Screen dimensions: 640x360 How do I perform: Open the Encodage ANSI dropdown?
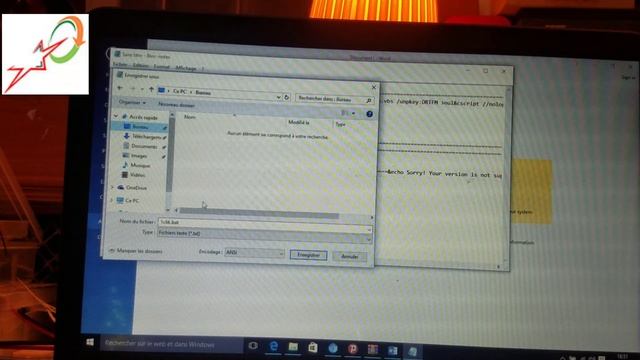[254, 253]
